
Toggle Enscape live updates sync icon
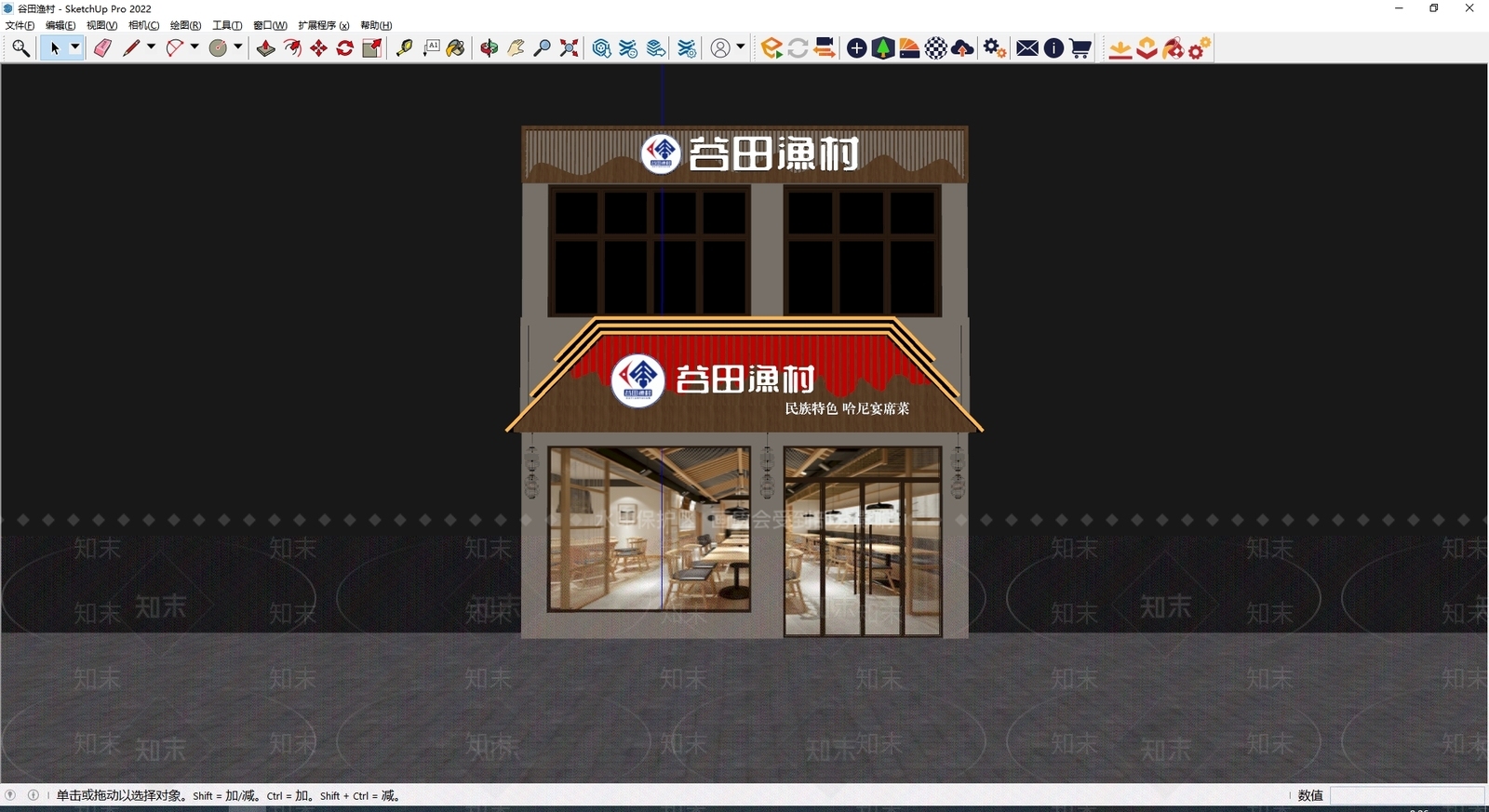pyautogui.click(x=798, y=48)
